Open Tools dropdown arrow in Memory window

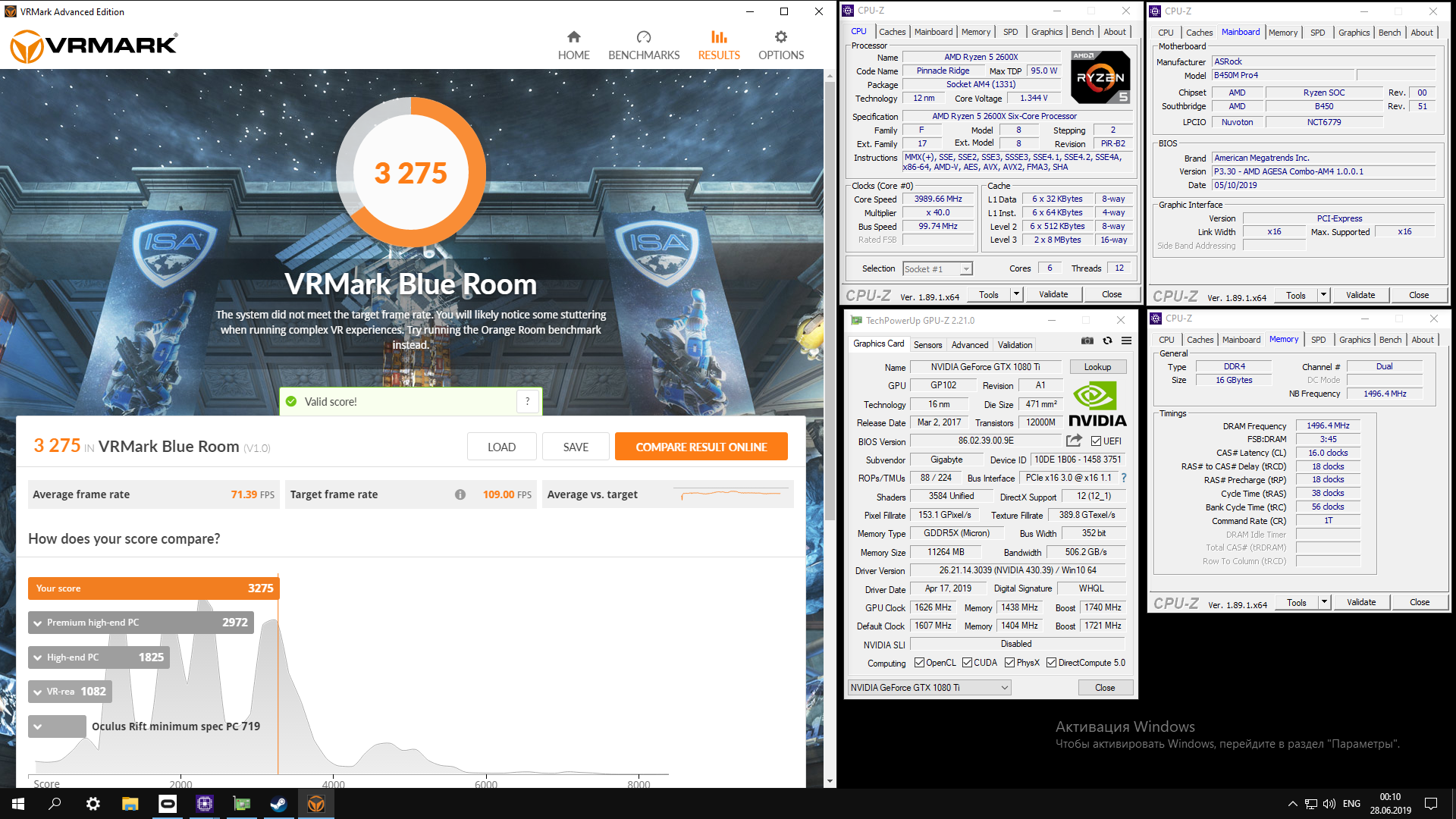(x=1324, y=602)
